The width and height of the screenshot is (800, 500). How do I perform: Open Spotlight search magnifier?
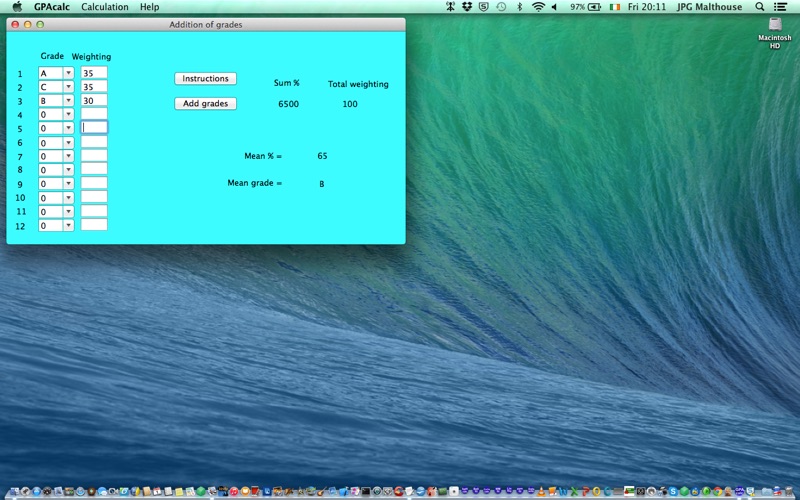(760, 7)
